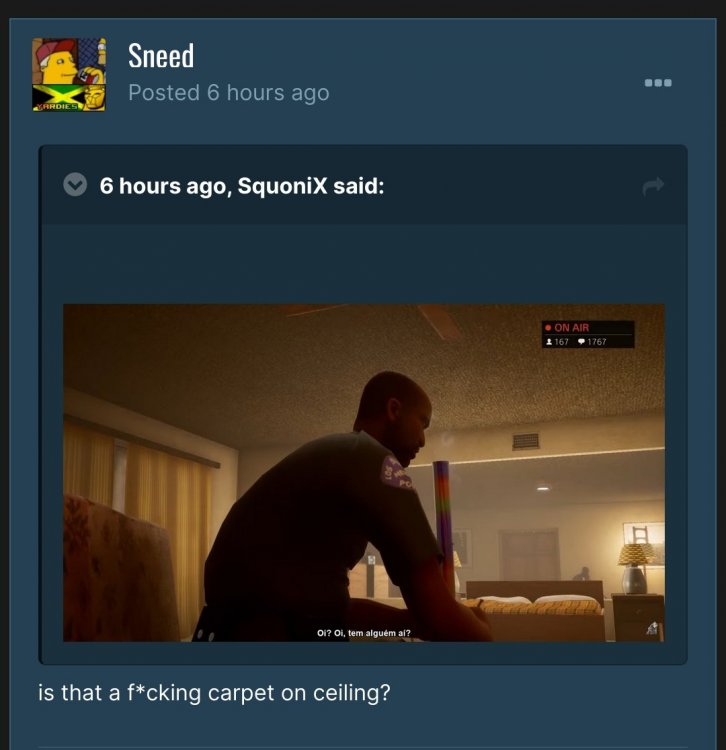Image resolution: width=726 pixels, height=750 pixels.
Task: Open Sneed's avatar profile picture
Action: 69,75
